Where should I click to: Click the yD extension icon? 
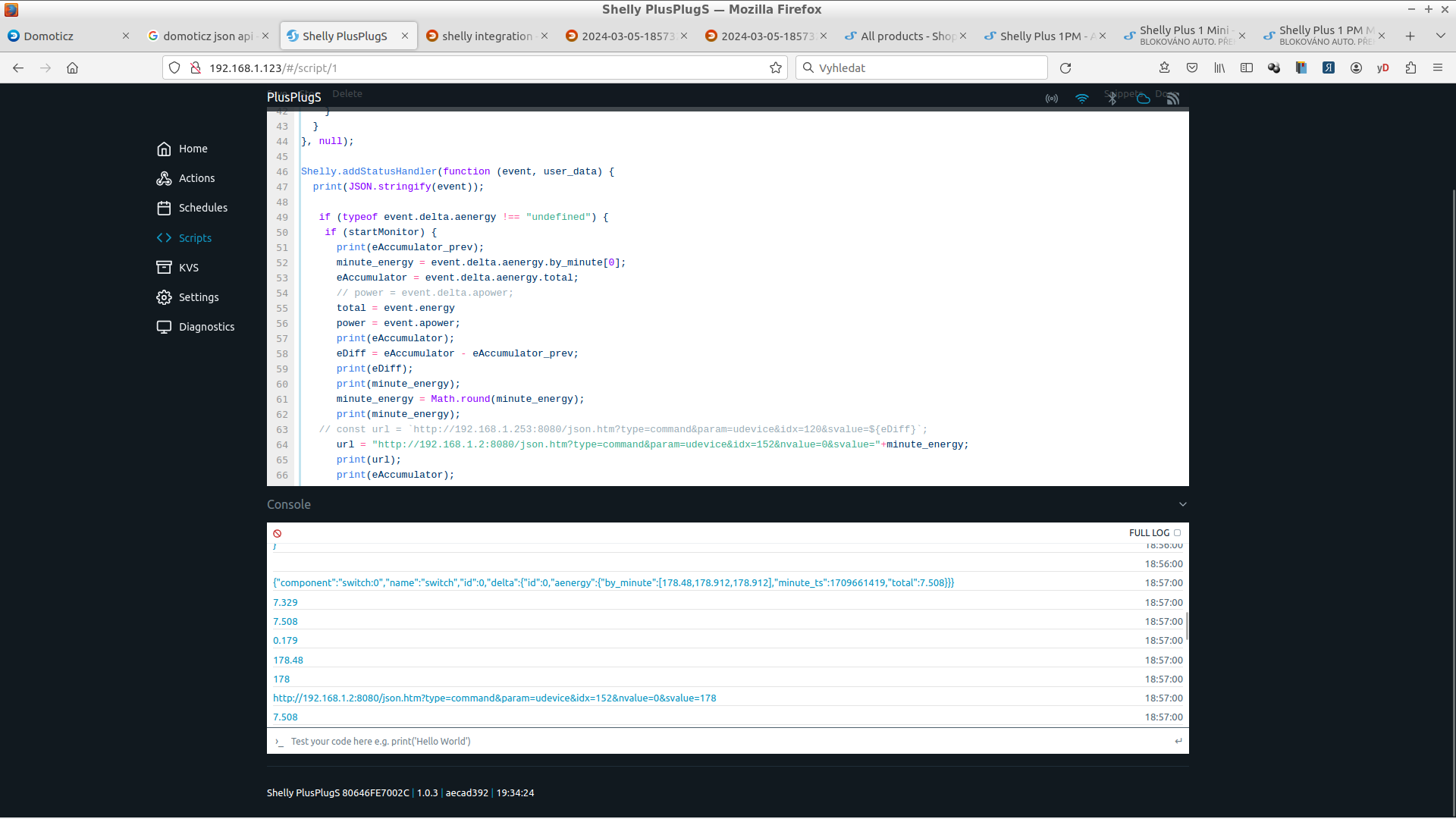pos(1383,68)
